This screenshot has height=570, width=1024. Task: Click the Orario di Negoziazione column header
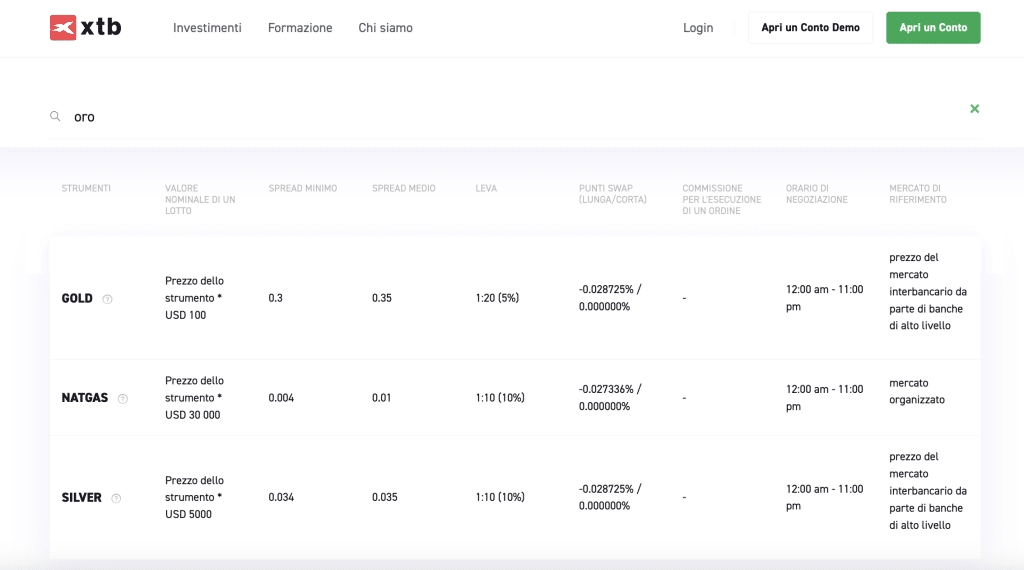click(x=817, y=194)
